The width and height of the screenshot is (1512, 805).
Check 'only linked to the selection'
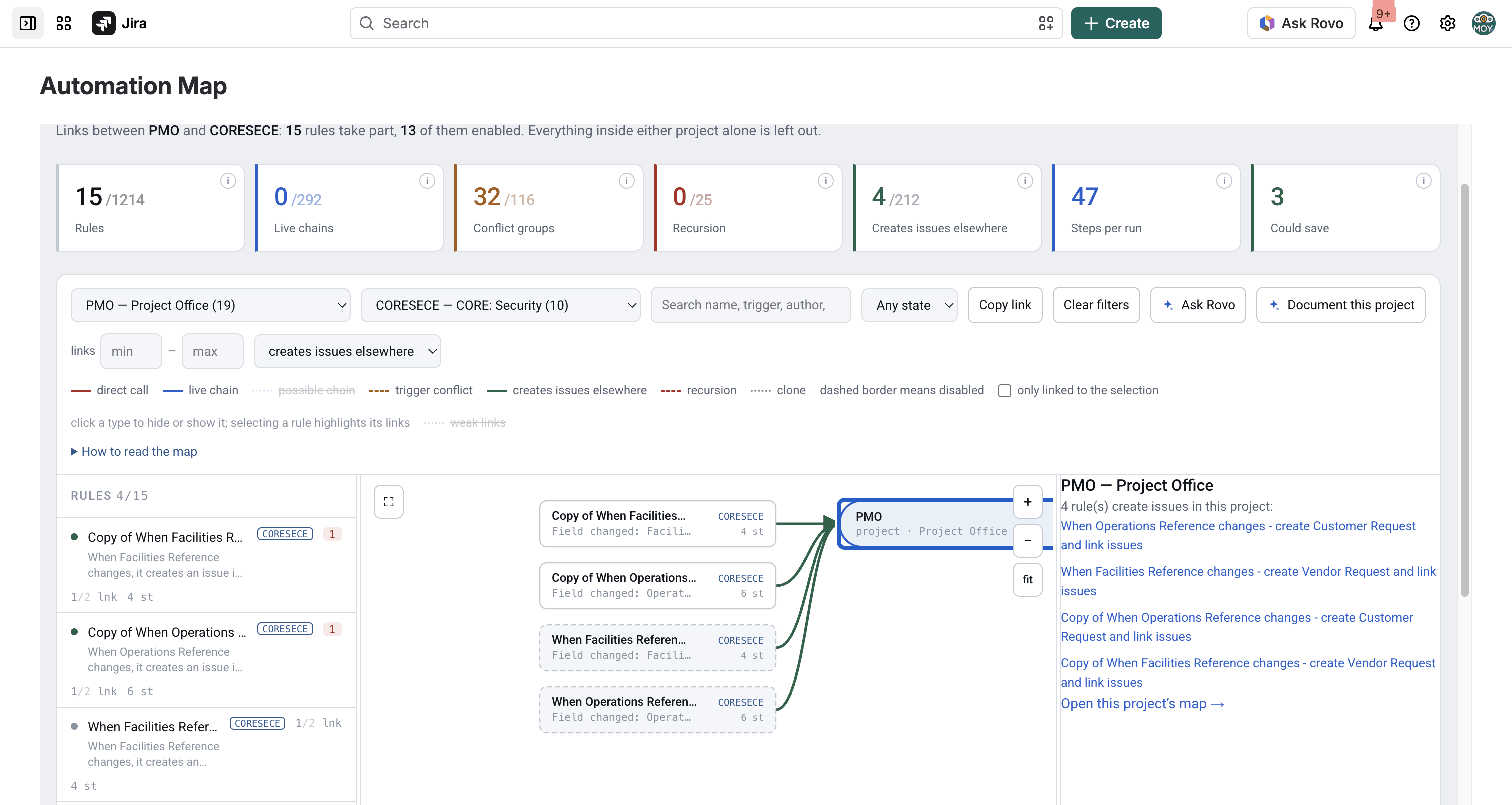pyautogui.click(x=1005, y=391)
